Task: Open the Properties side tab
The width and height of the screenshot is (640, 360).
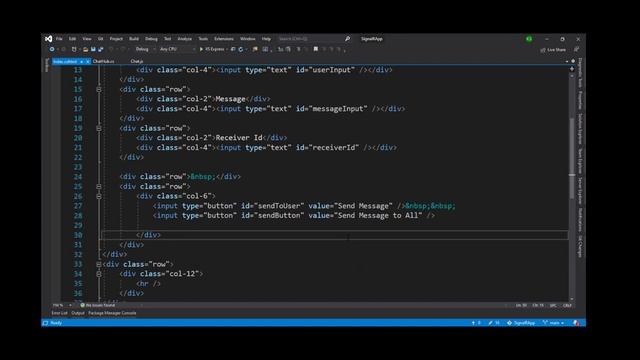Action: [580, 100]
